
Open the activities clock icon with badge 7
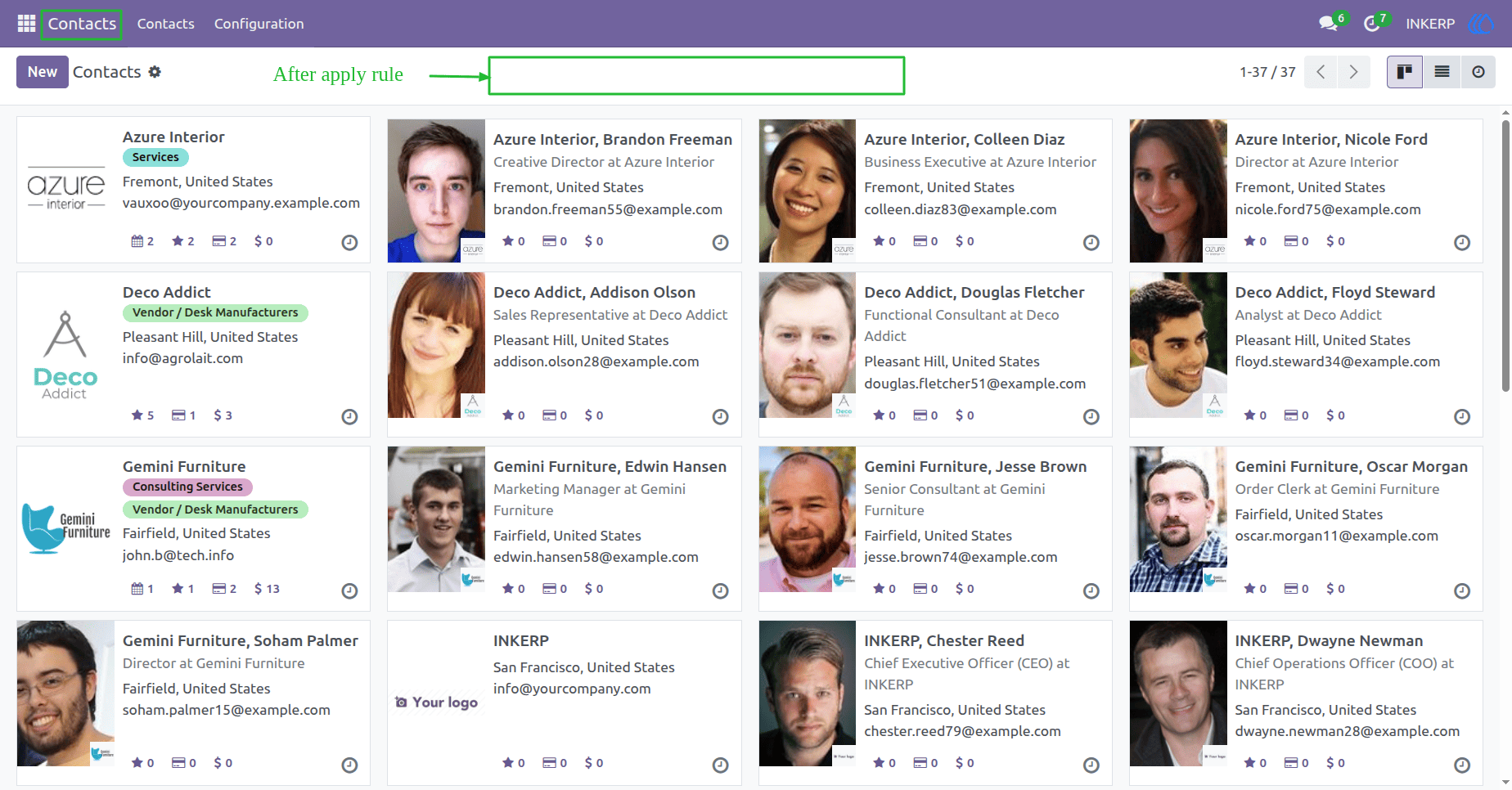tap(1372, 24)
